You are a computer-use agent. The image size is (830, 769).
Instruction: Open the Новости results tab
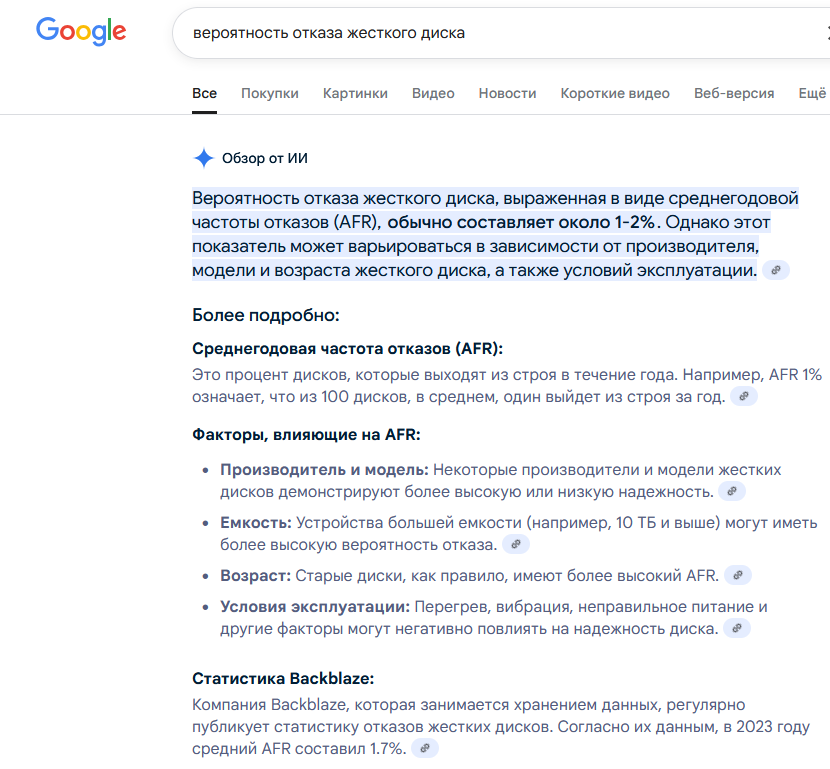[x=507, y=94]
